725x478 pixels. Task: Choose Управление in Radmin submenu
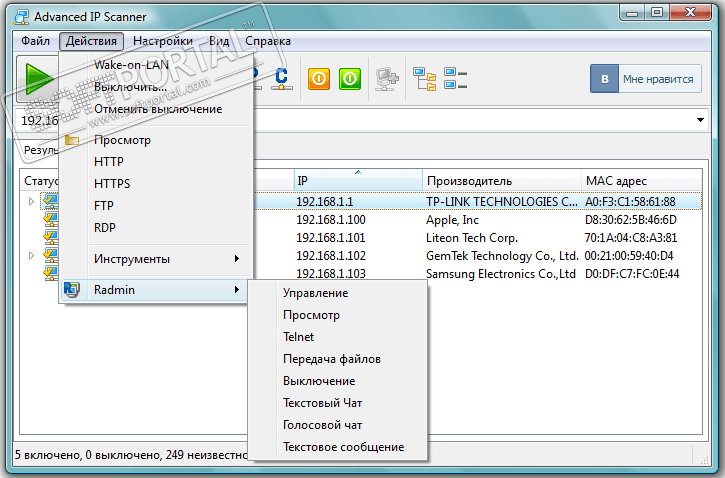click(x=338, y=293)
